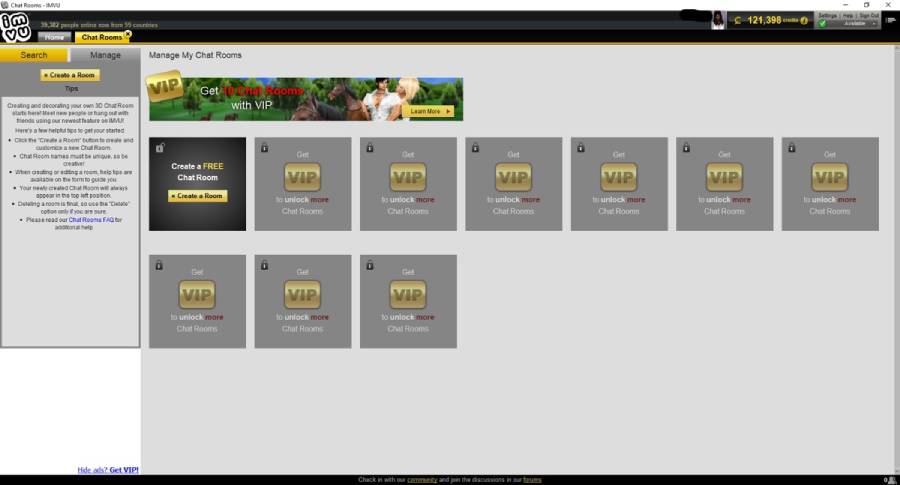
Task: Click the padlock on the first locked VIP tile
Action: click(264, 148)
